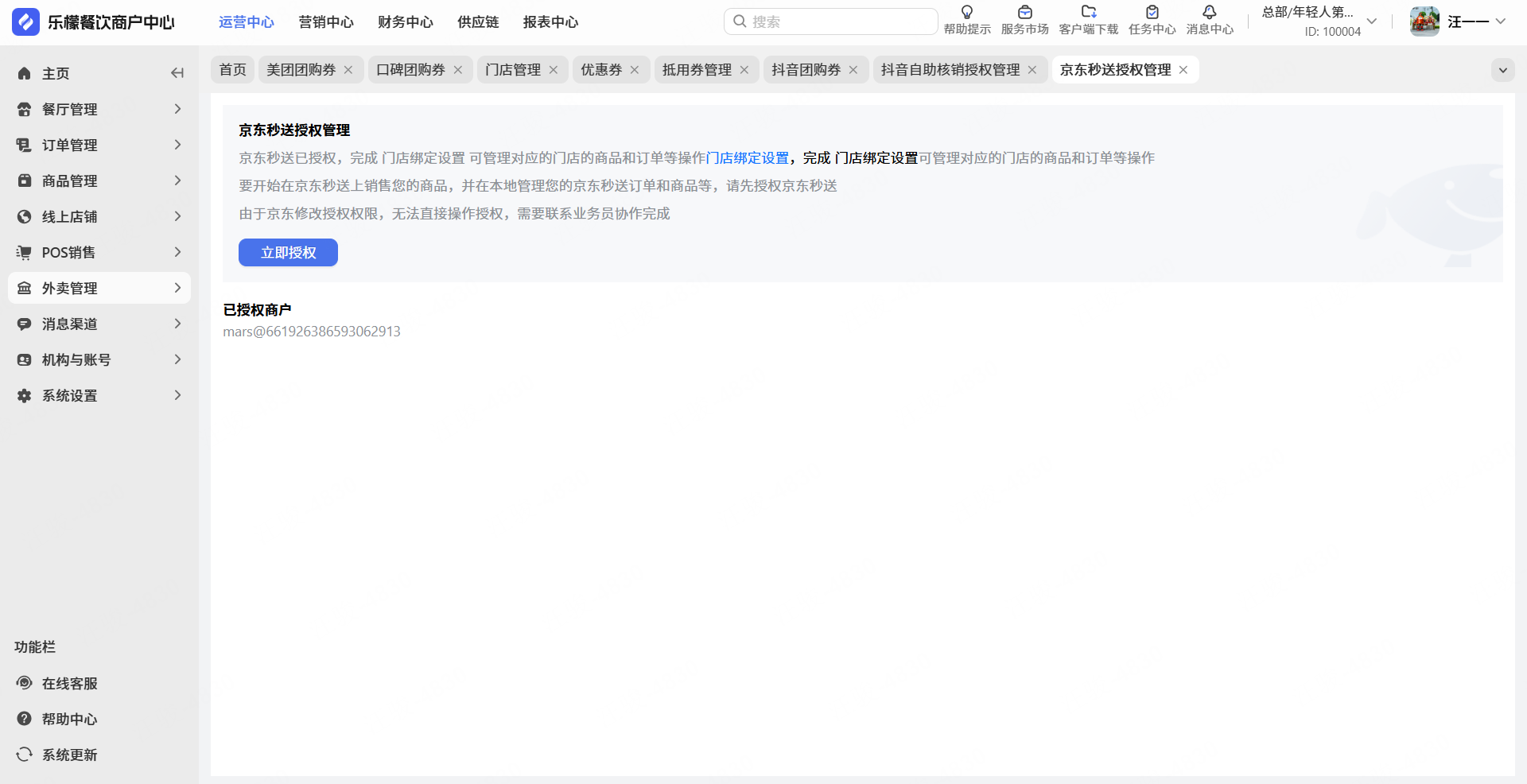Close the 优惠券 tab
Screen dimensions: 1527x784
[x=635, y=70]
